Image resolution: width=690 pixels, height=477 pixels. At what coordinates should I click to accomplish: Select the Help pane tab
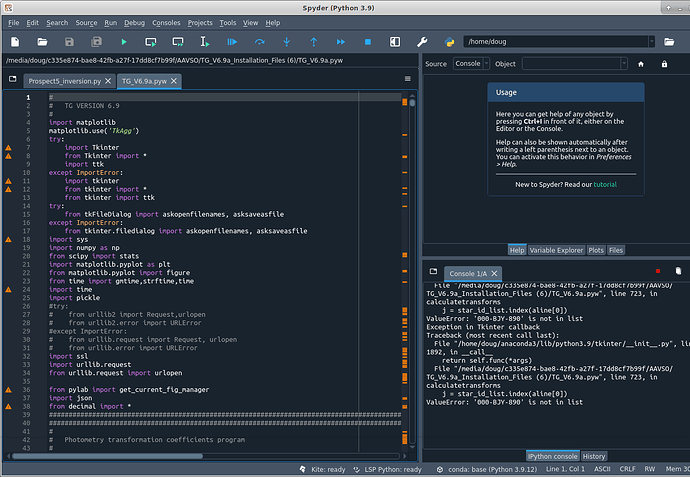pyautogui.click(x=517, y=250)
